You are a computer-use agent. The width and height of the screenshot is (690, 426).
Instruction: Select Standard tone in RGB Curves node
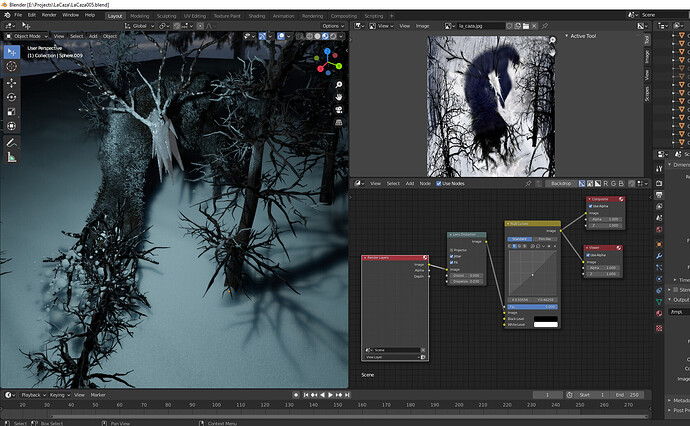tap(520, 239)
